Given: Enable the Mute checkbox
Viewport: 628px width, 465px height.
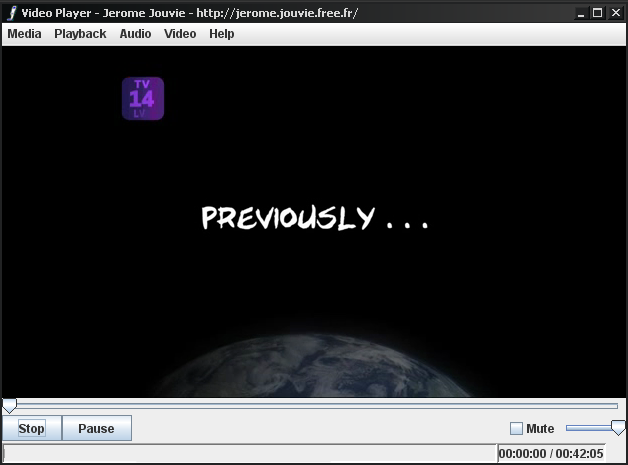Looking at the screenshot, I should (516, 429).
